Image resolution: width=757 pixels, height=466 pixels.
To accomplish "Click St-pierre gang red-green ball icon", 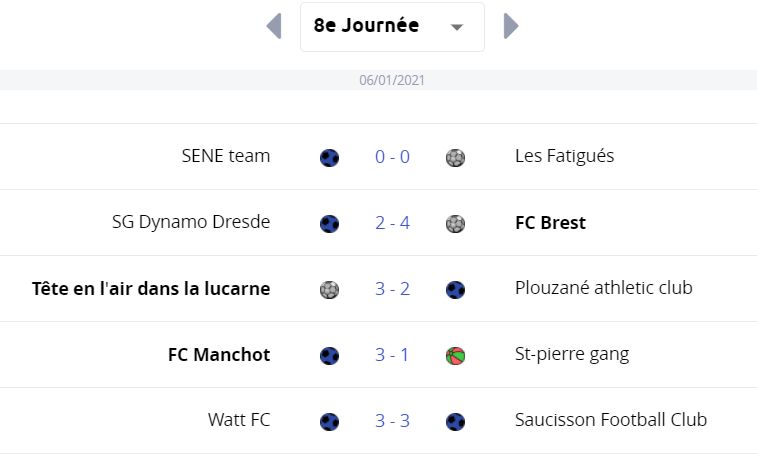I will pos(455,356).
